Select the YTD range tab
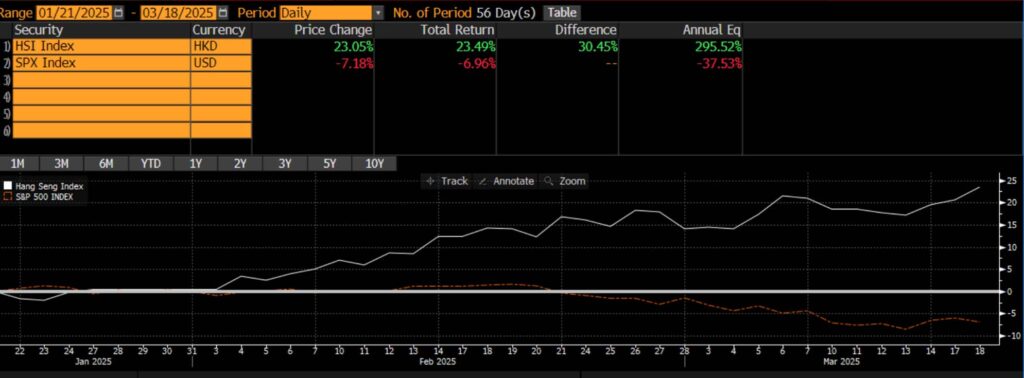 (x=151, y=164)
